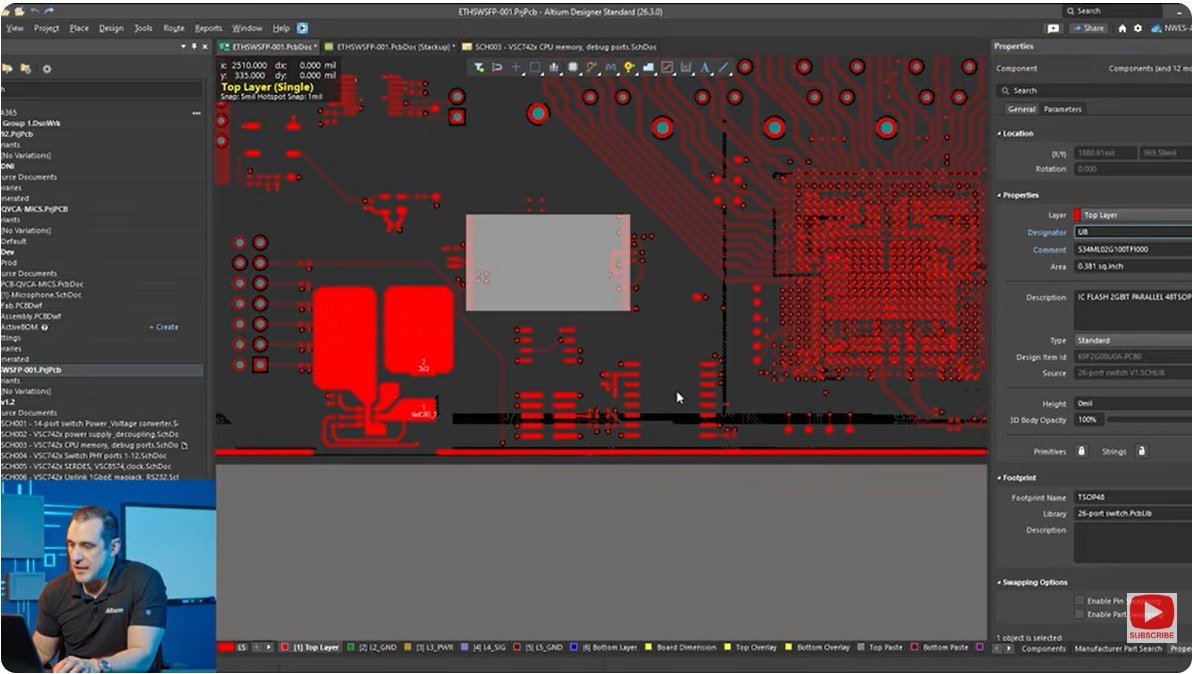
Task: Open the Layer dropdown showing Top Layer
Action: click(x=1133, y=215)
